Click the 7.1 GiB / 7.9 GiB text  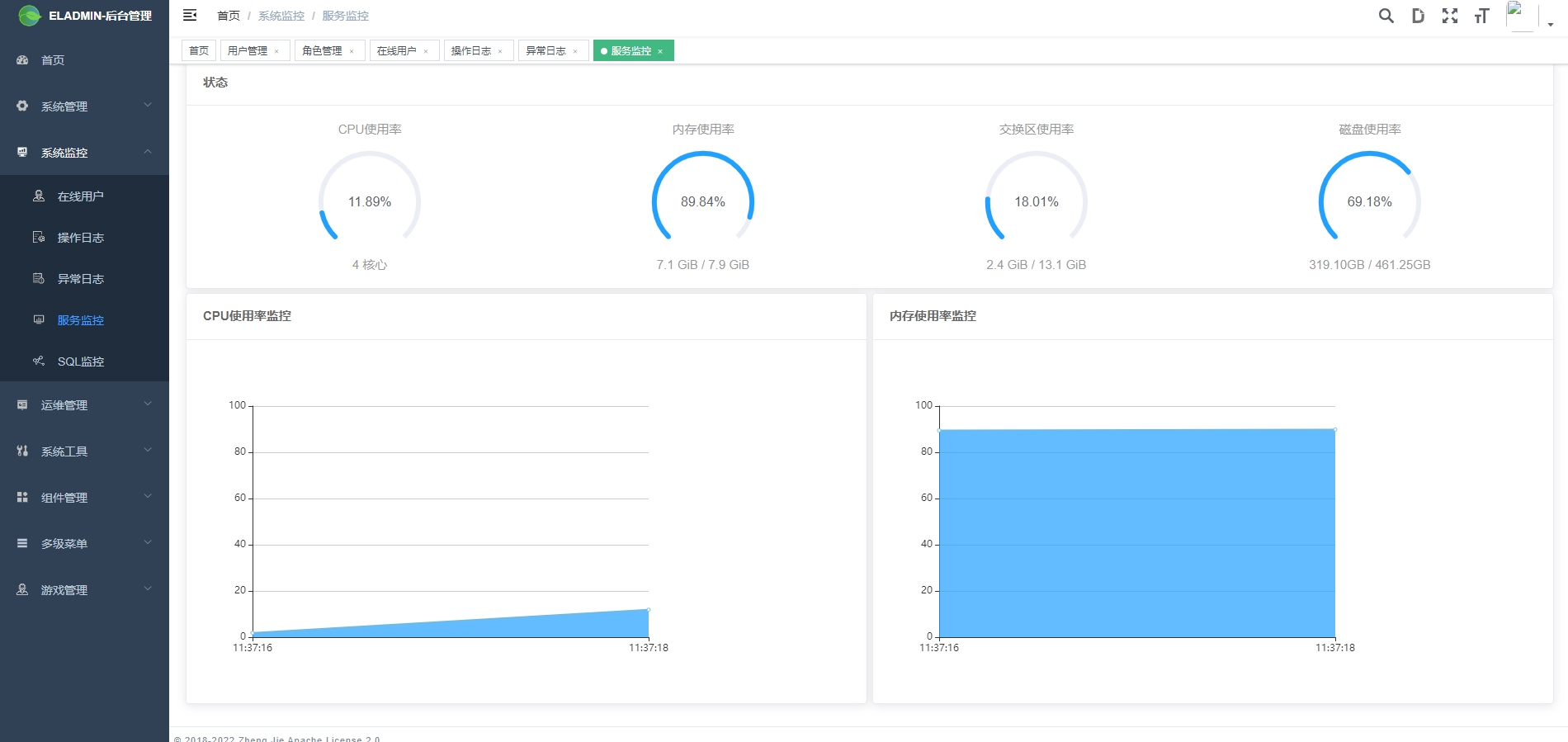click(x=703, y=265)
